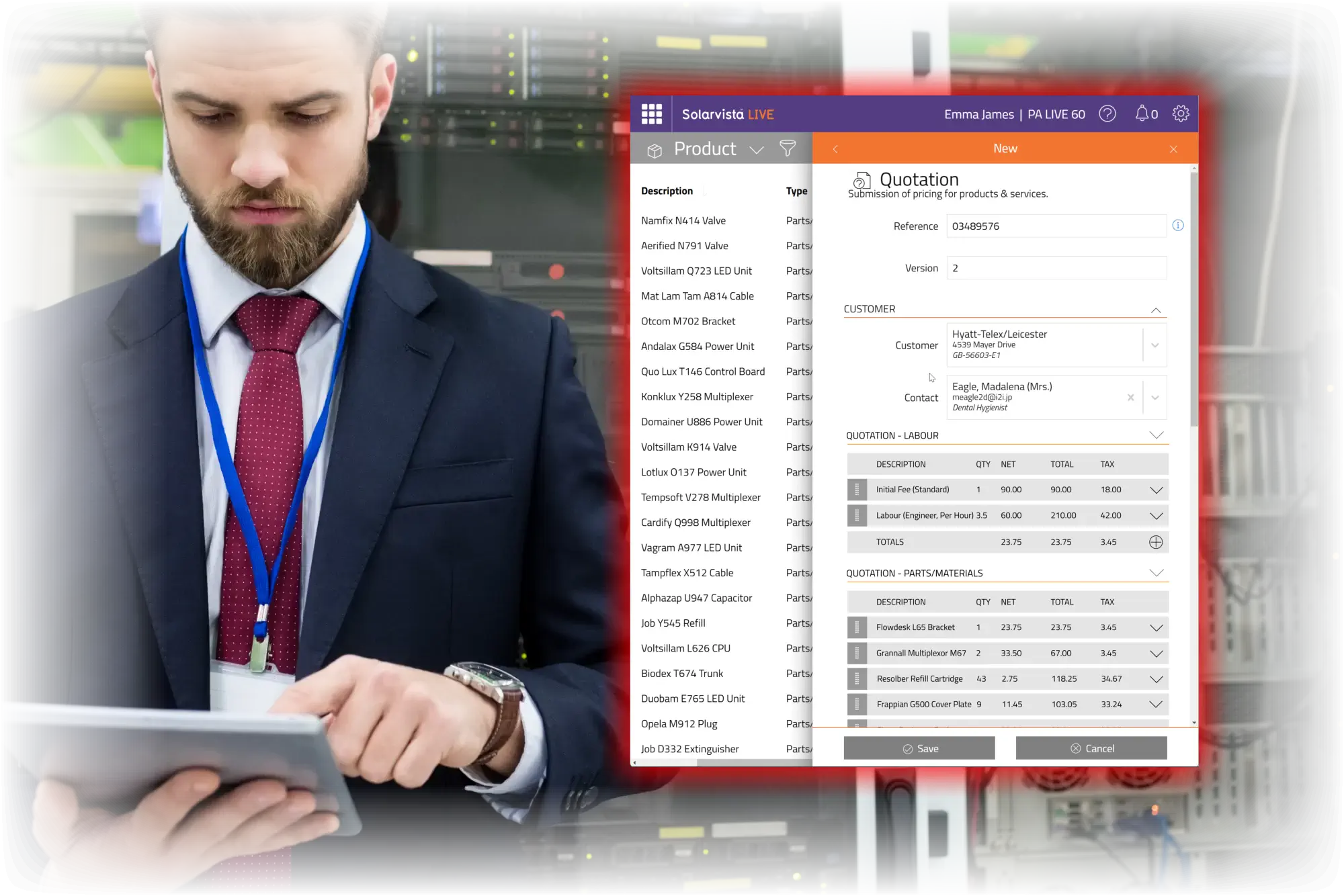1344x896 pixels.
Task: Click the Reference input field
Action: click(x=1056, y=226)
